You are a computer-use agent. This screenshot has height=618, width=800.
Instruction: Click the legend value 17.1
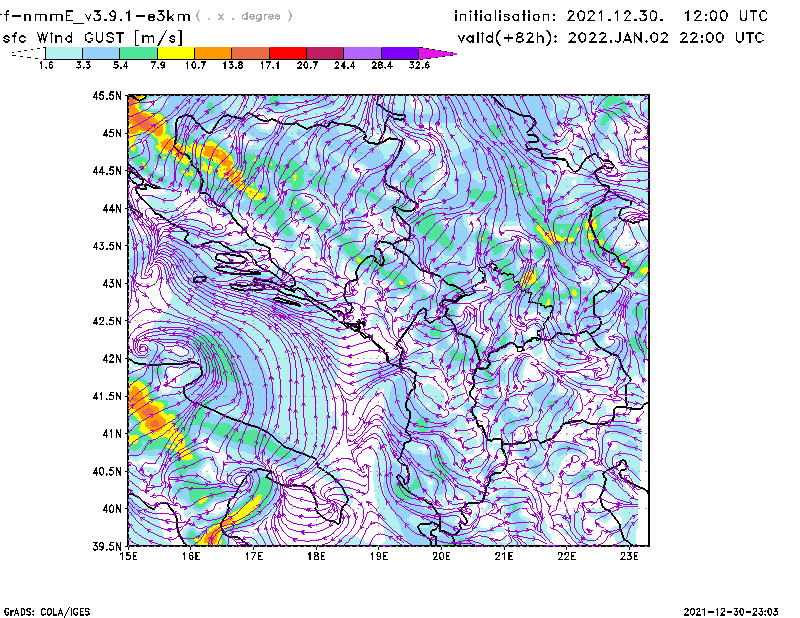pyautogui.click(x=270, y=65)
